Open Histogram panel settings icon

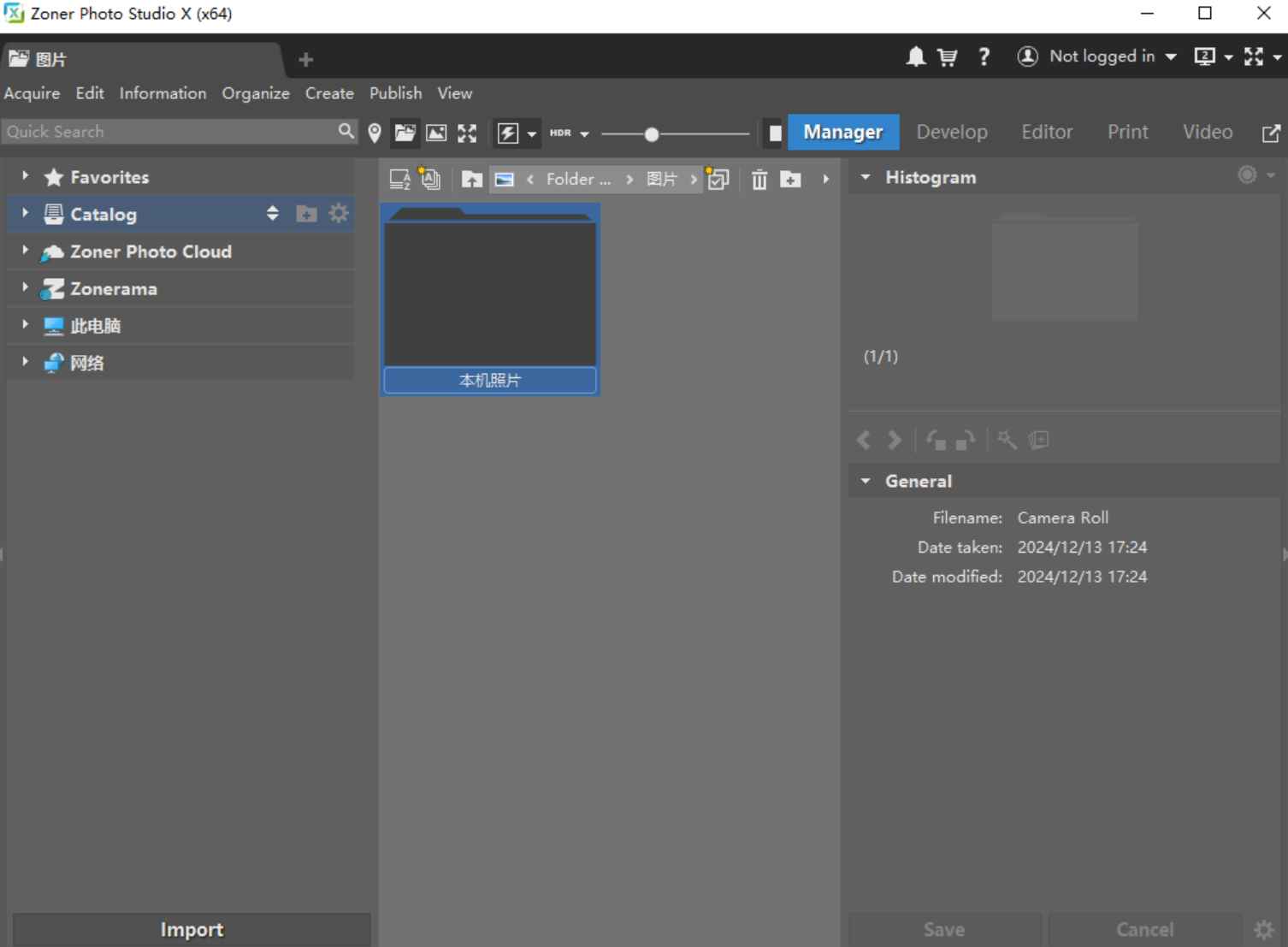pos(1246,175)
